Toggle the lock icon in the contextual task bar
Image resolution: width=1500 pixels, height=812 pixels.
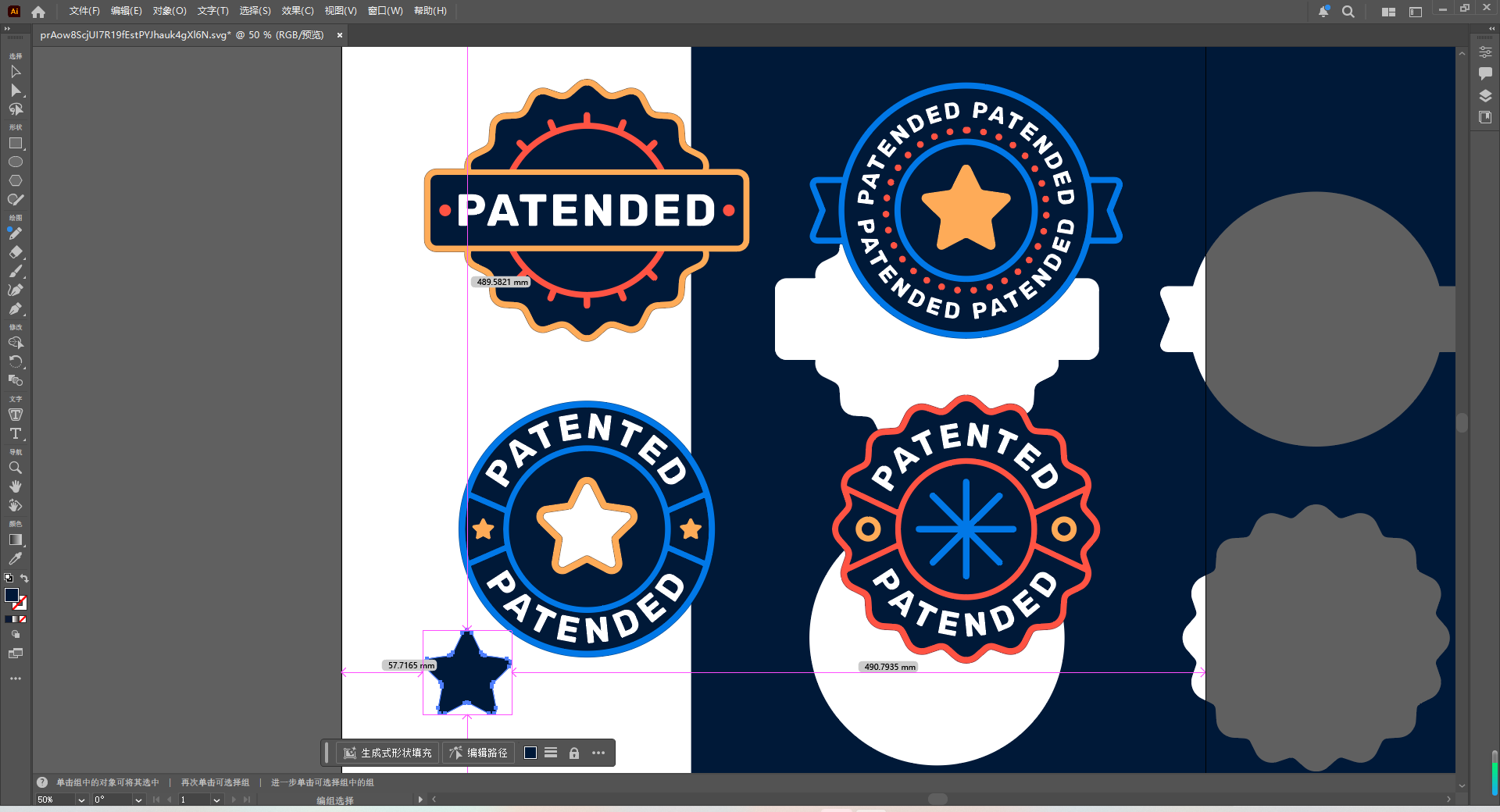pos(574,753)
